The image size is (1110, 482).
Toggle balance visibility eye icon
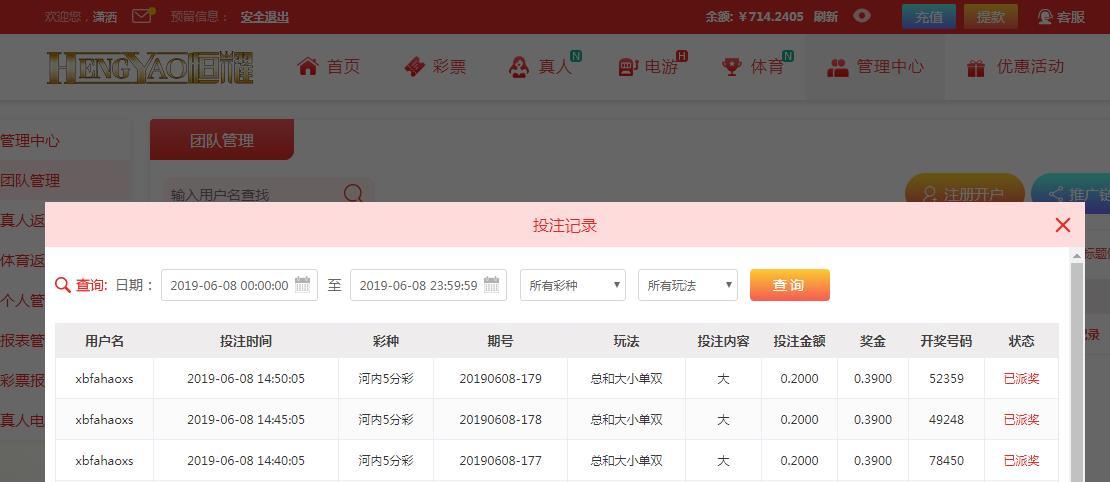862,16
